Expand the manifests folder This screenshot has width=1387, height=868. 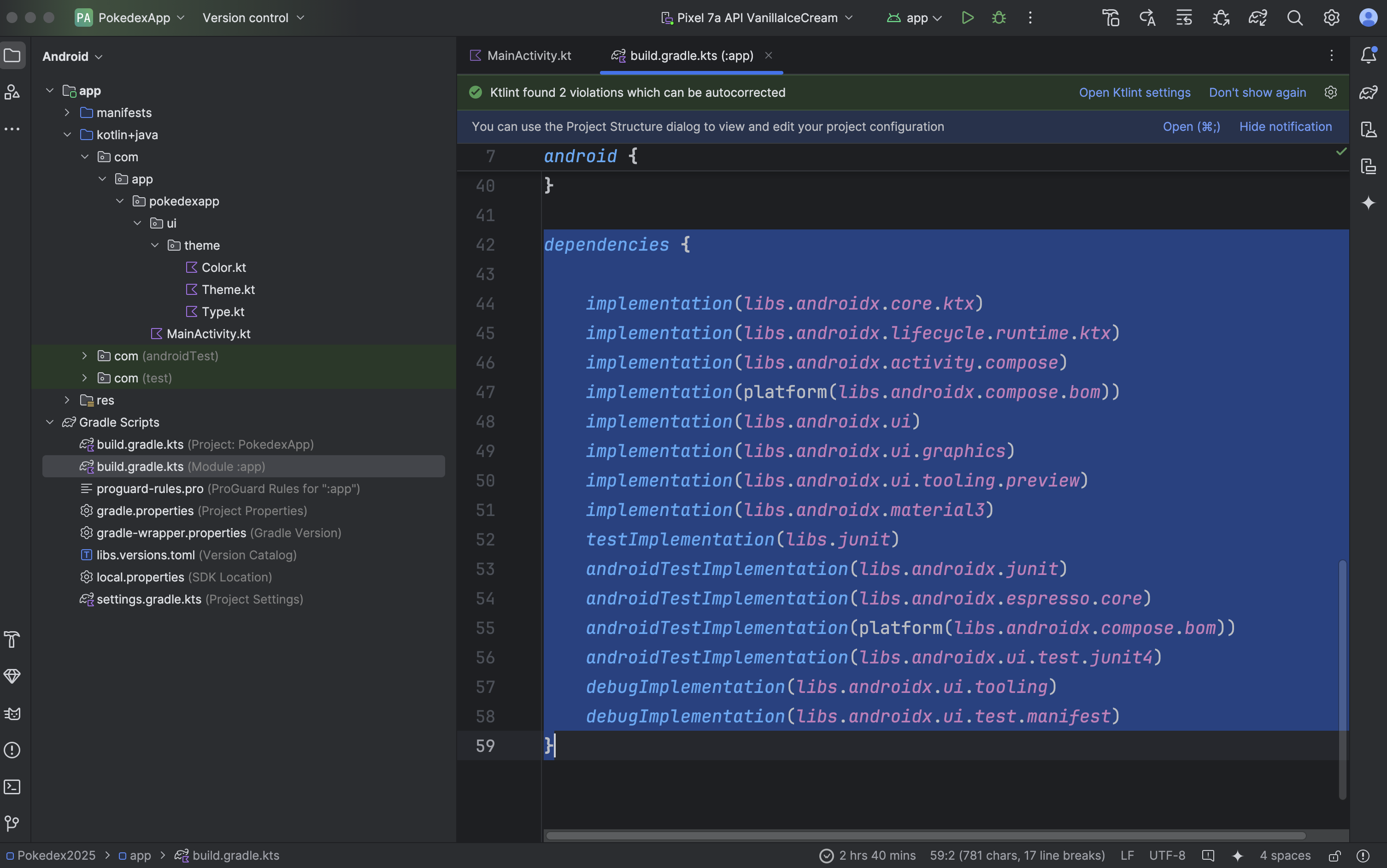67,112
